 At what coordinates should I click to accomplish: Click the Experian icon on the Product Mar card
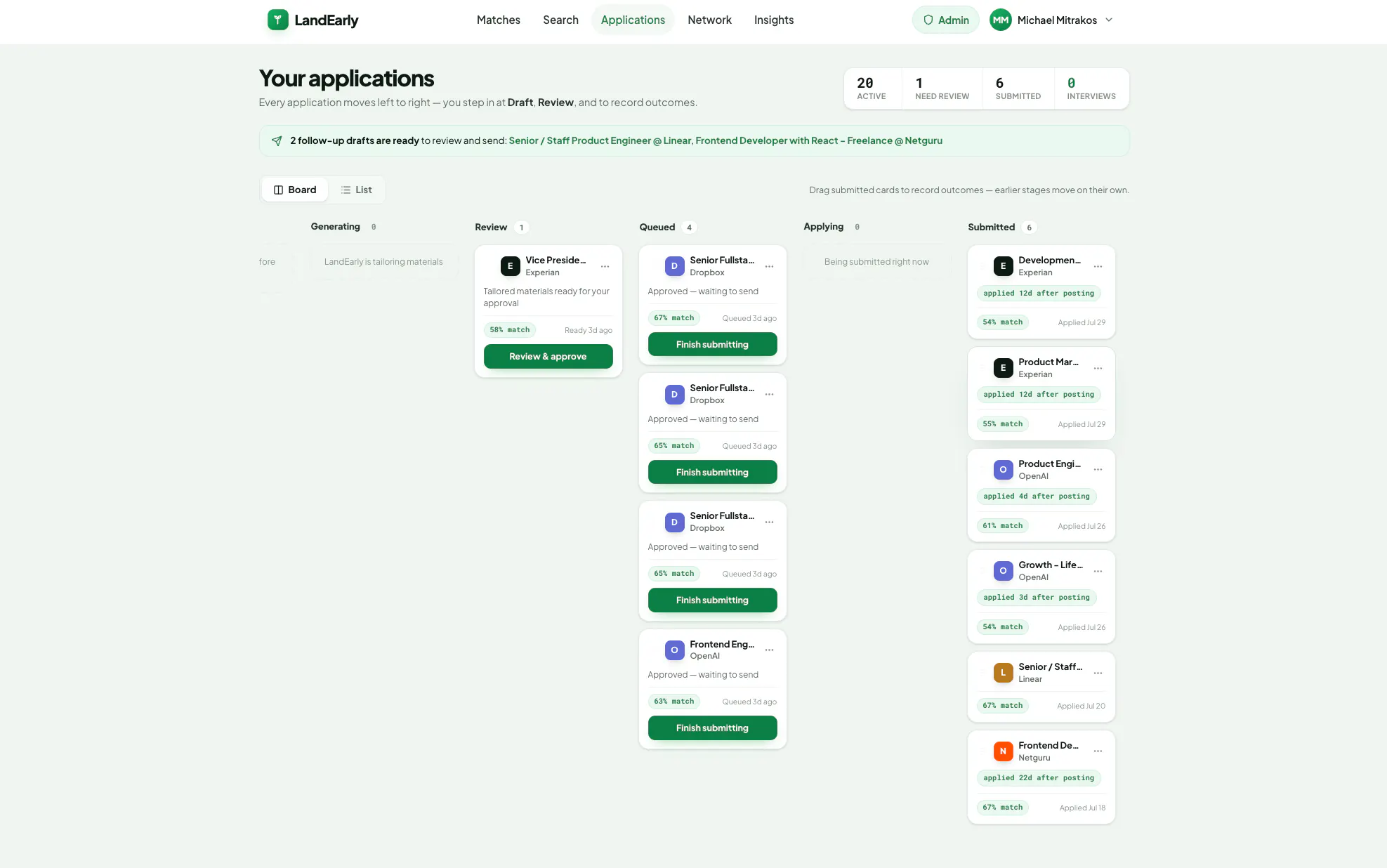(x=1003, y=368)
